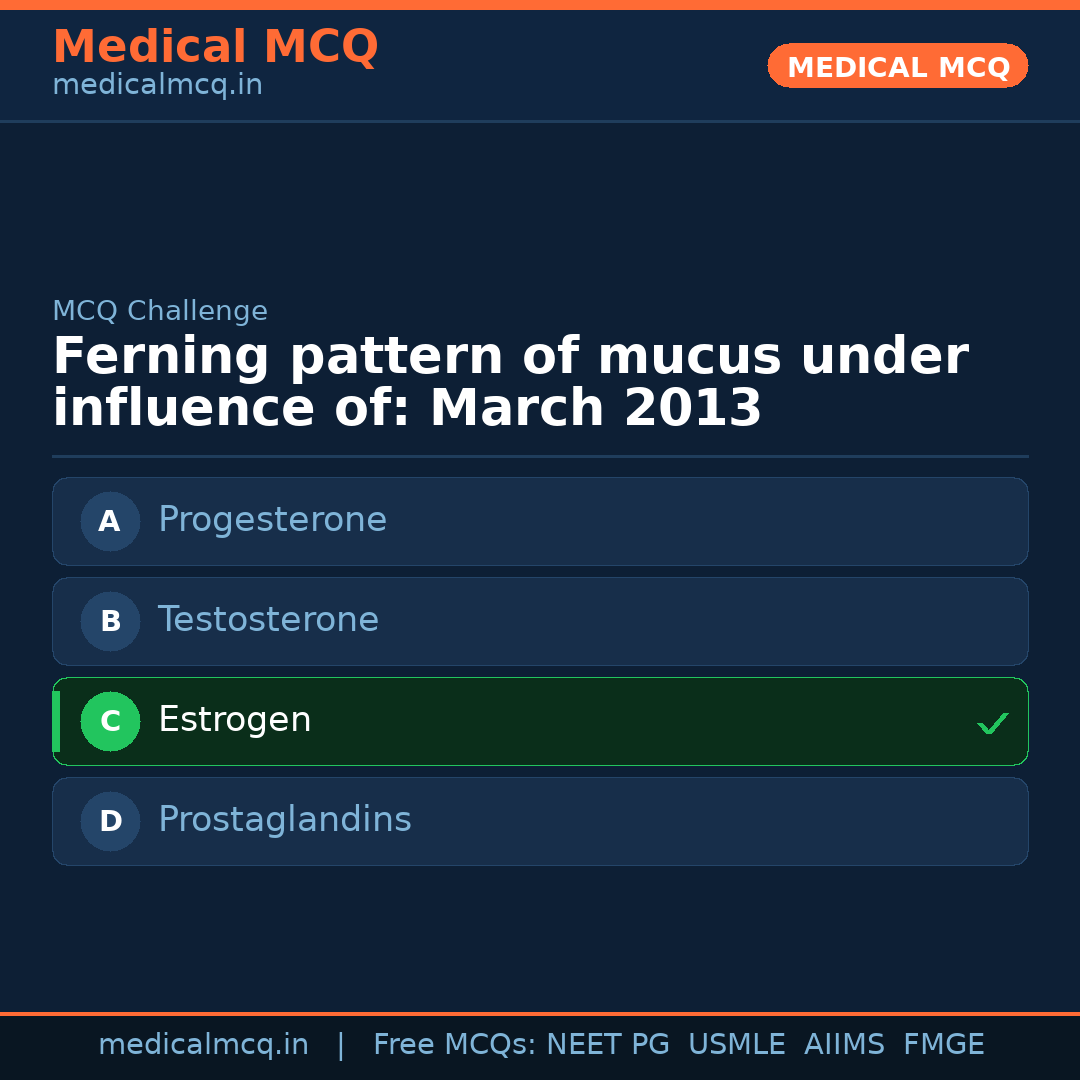The height and width of the screenshot is (1080, 1080).
Task: Click the green checkmark on option C
Action: (992, 722)
